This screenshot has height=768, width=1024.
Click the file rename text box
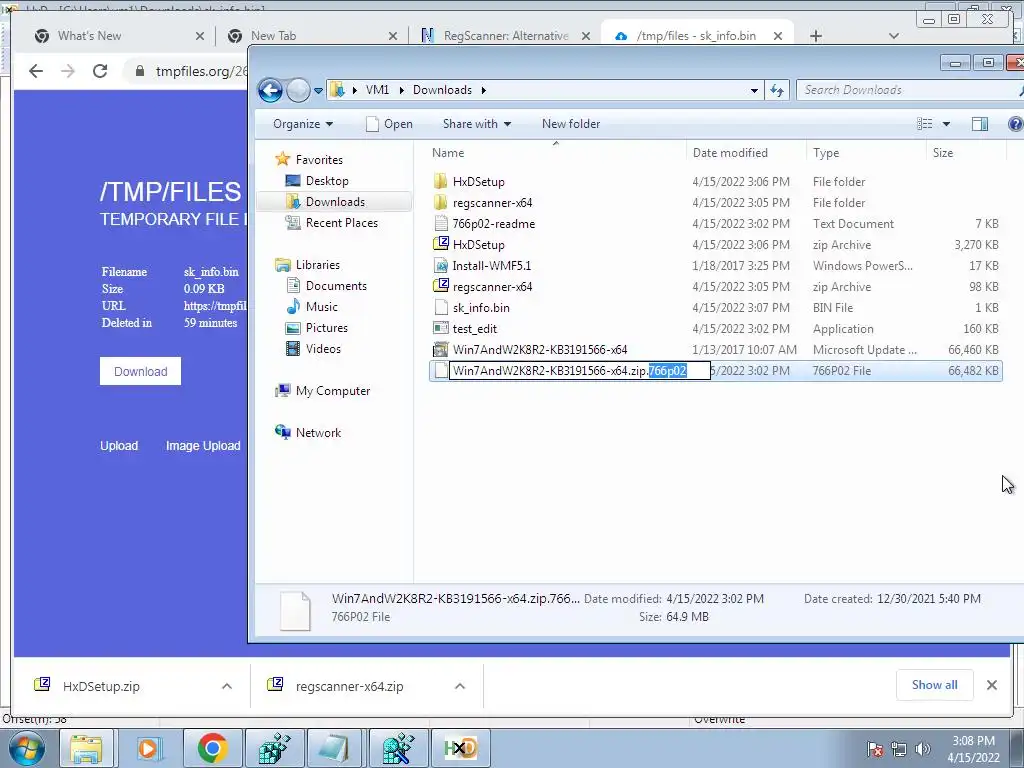(580, 371)
